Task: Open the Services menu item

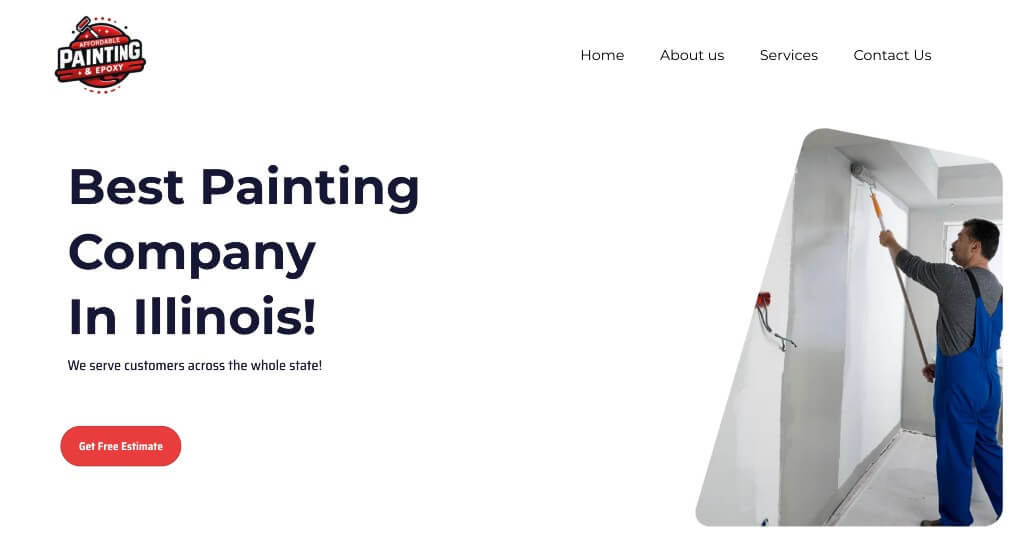Action: (x=788, y=56)
